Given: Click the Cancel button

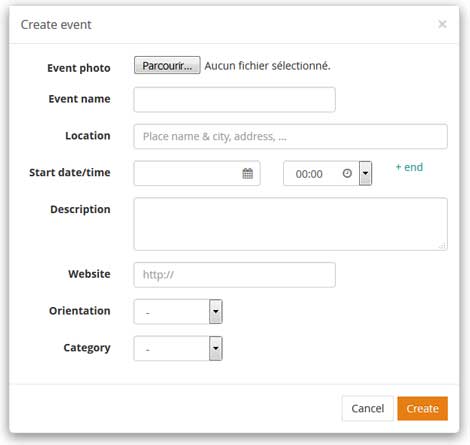Looking at the screenshot, I should point(368,408).
